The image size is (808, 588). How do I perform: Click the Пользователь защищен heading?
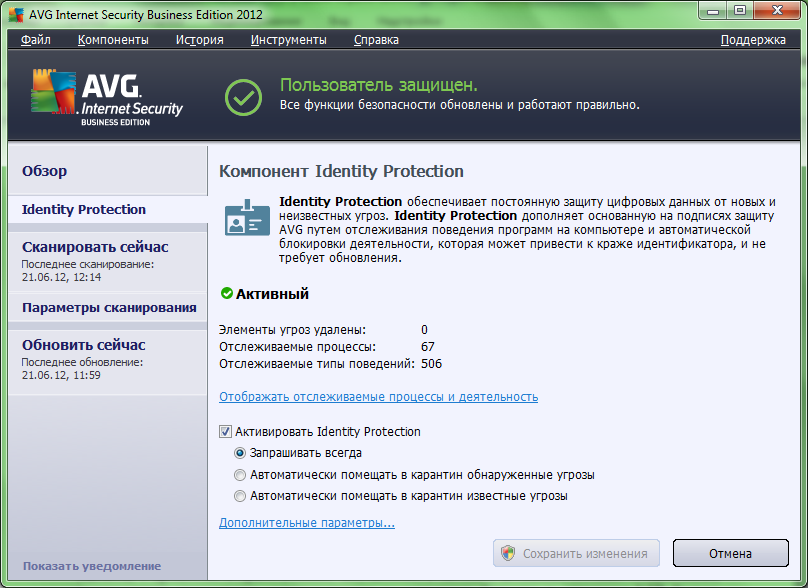tap(379, 85)
